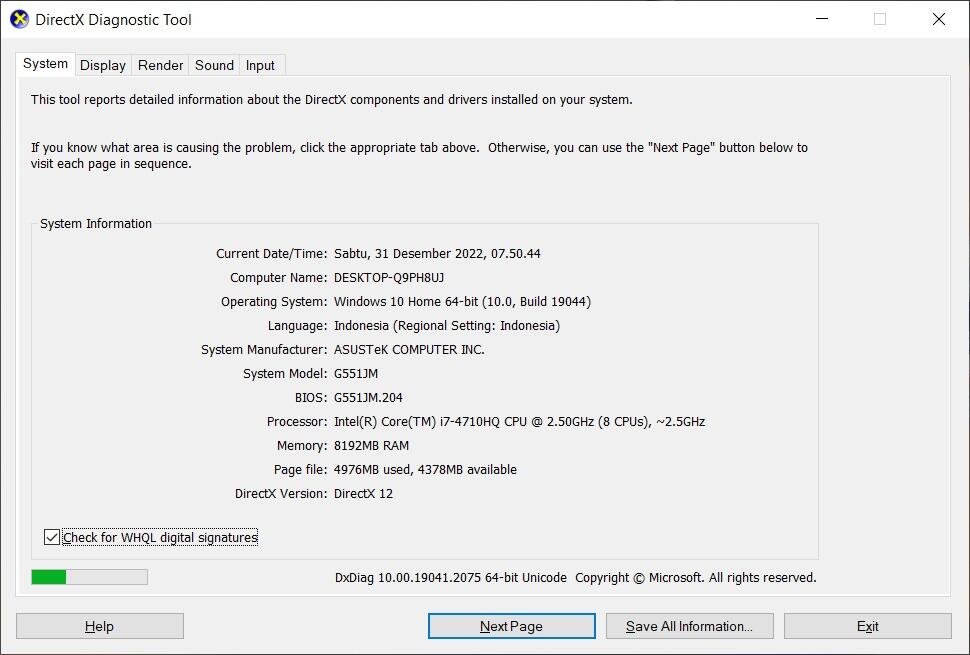Click the 'System Manufacturer:' label

point(264,350)
